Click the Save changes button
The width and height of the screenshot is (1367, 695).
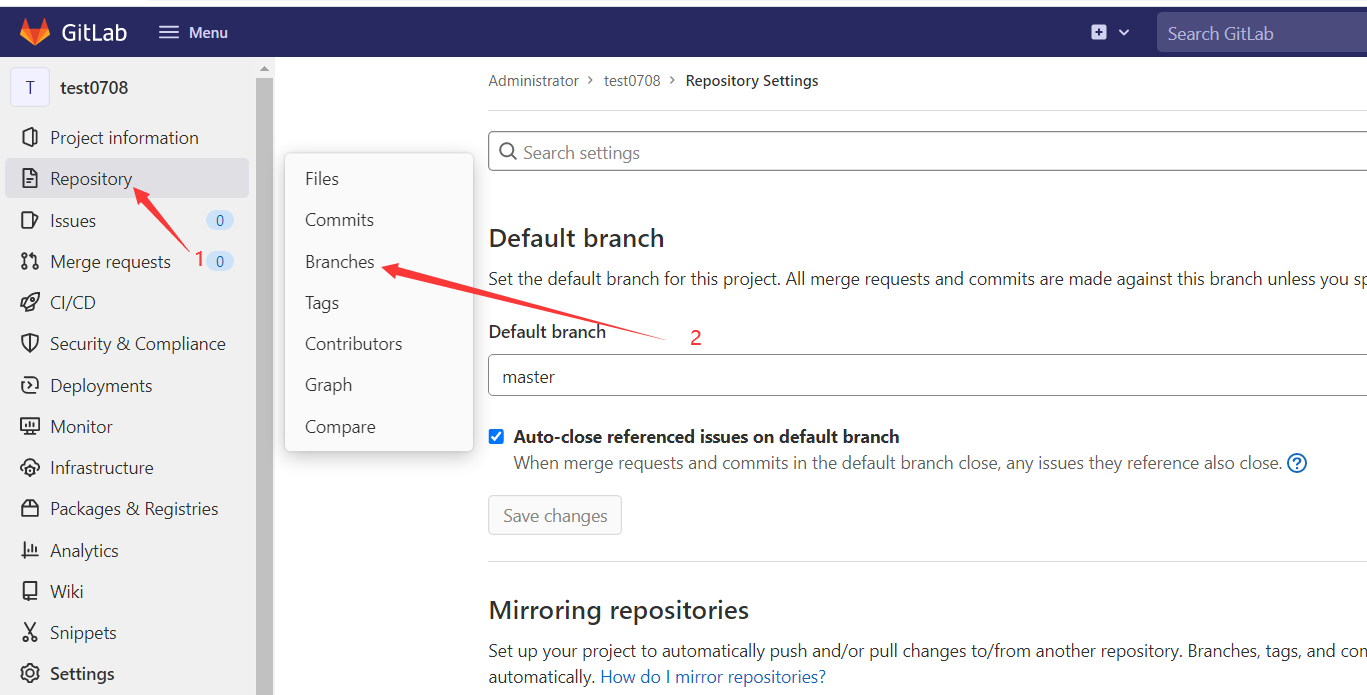555,515
